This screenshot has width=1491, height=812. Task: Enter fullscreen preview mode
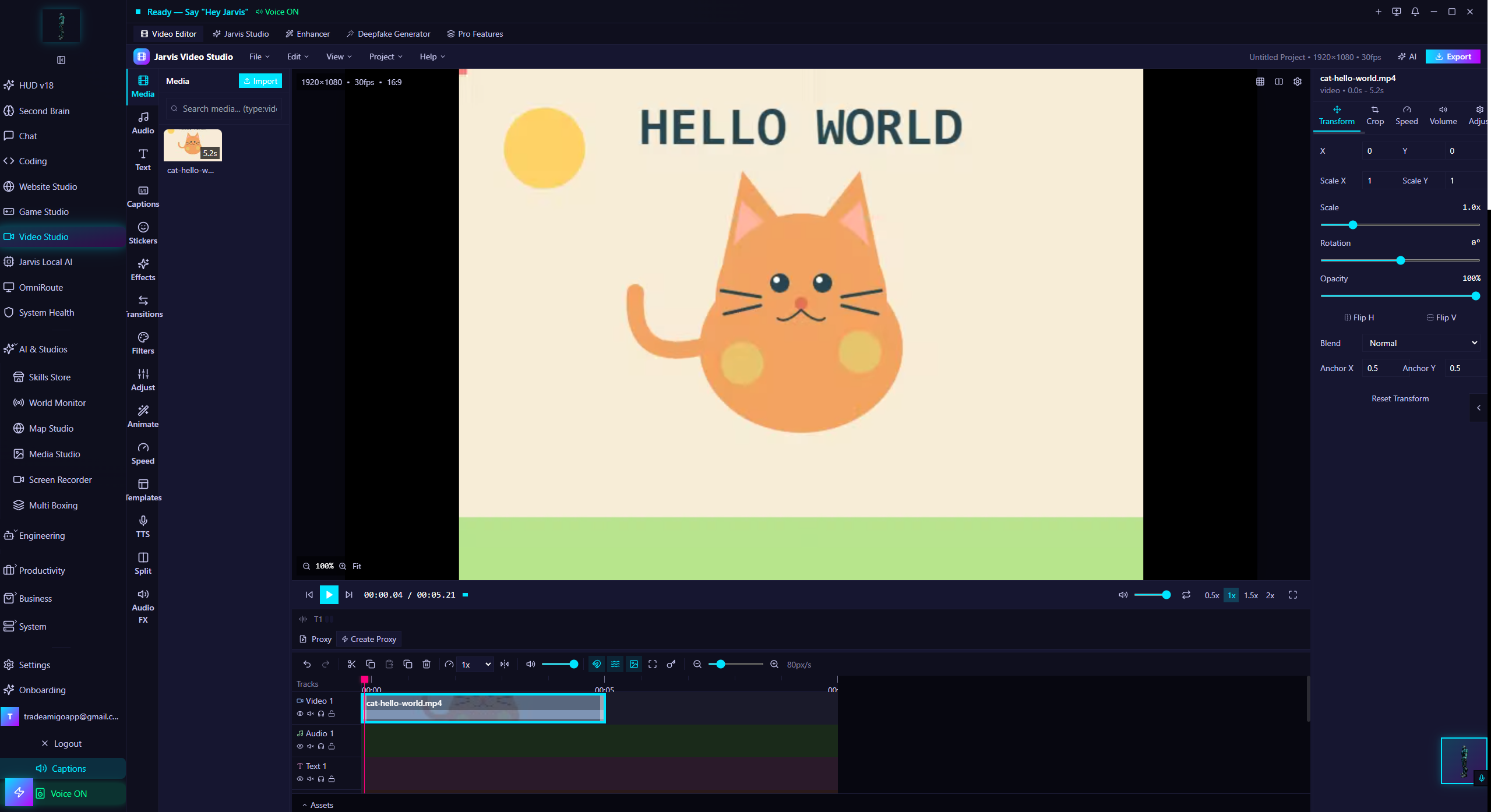click(1293, 595)
